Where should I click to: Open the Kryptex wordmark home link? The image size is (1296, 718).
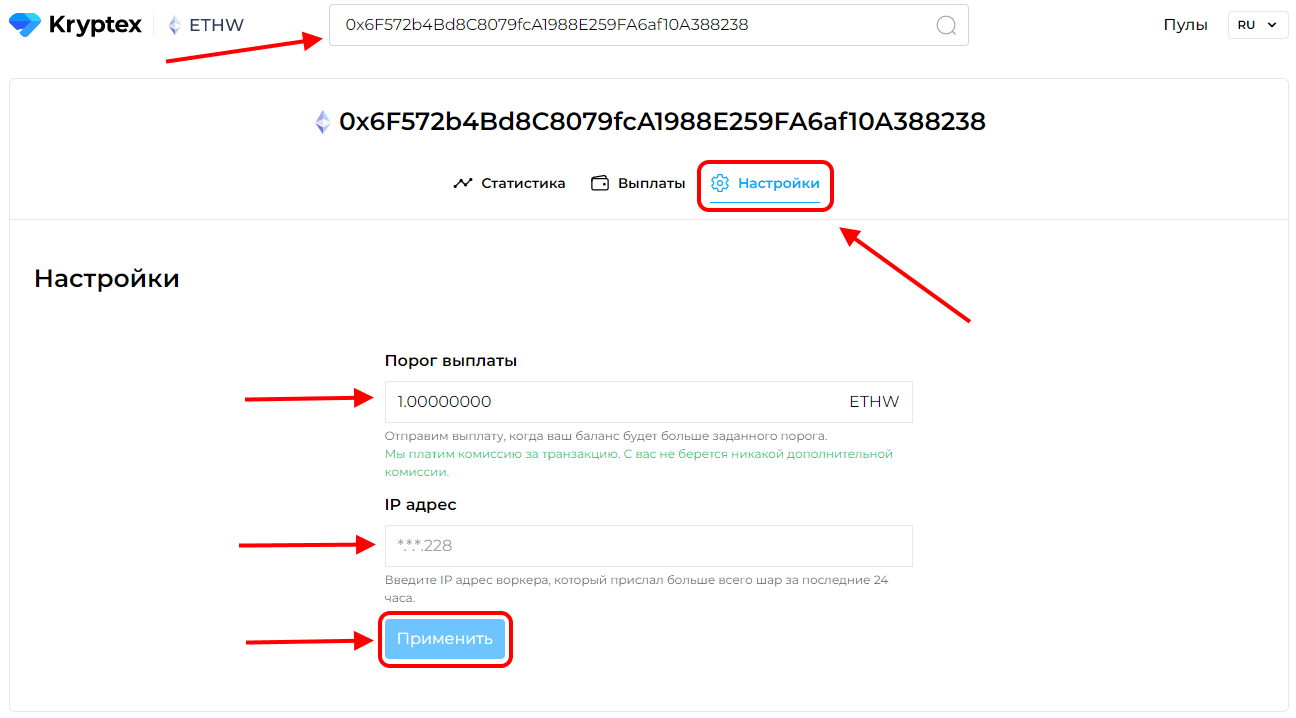tap(95, 25)
